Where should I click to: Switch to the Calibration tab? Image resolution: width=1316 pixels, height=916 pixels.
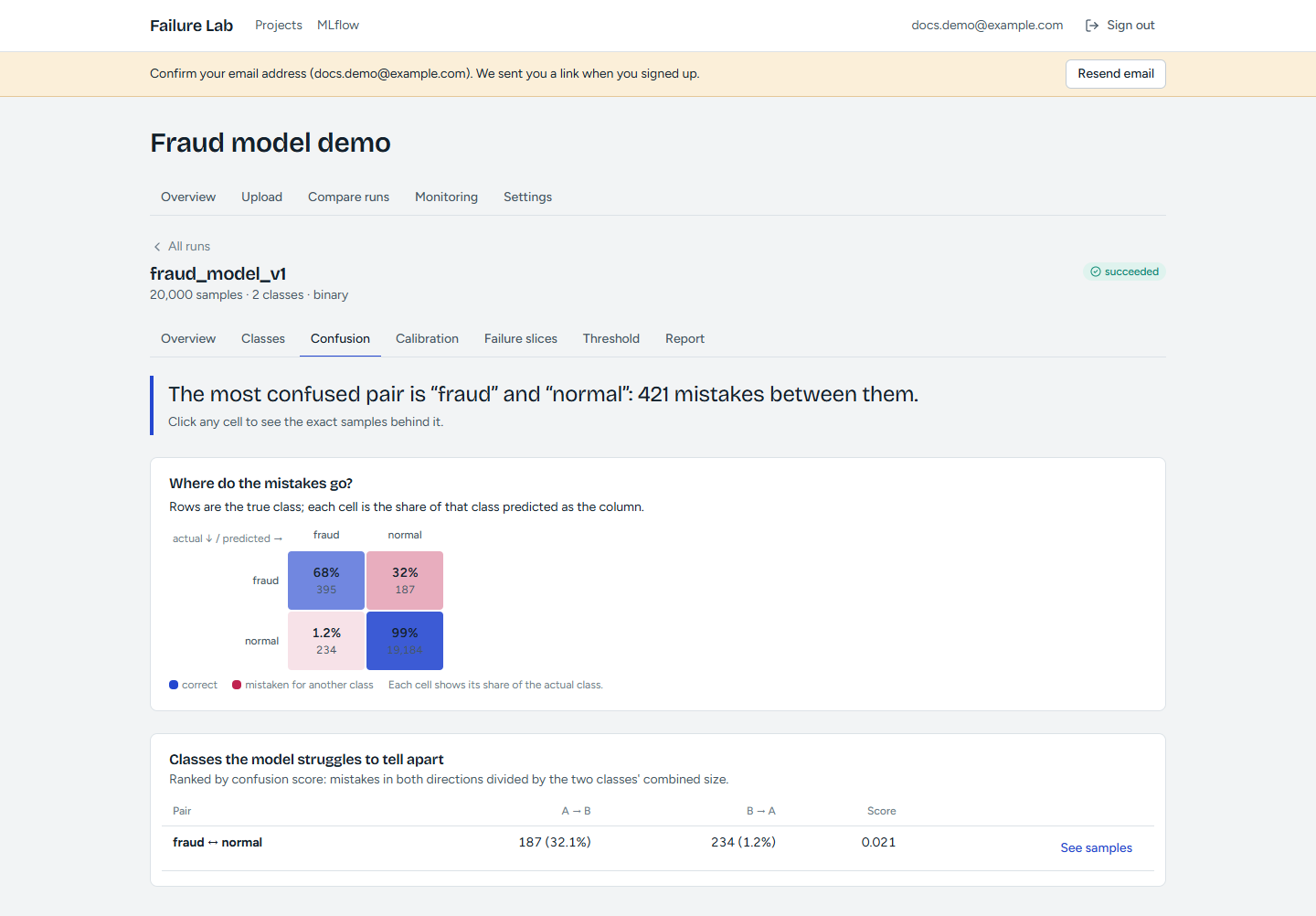coord(427,338)
